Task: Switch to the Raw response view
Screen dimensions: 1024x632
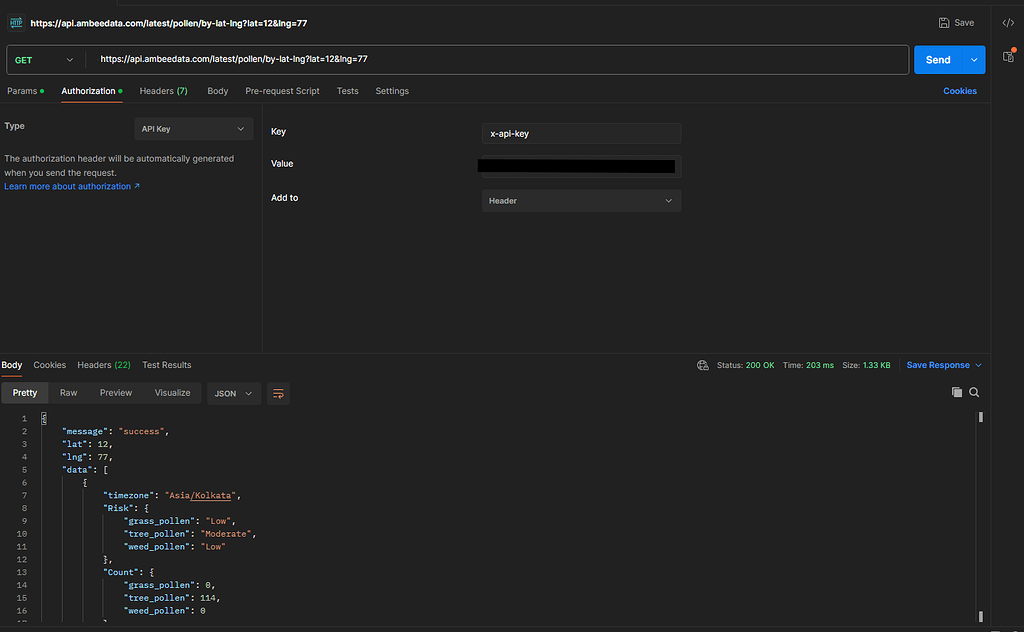Action: pos(68,393)
